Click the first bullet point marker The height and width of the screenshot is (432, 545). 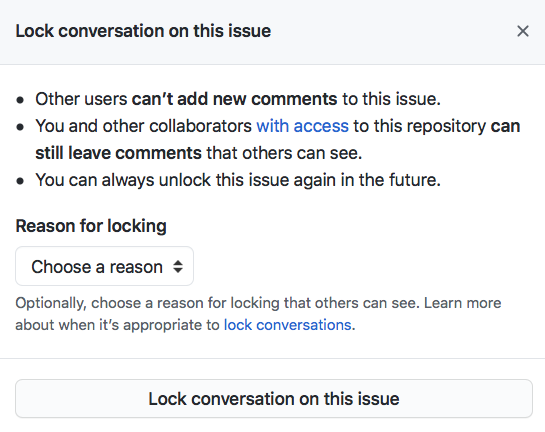pyautogui.click(x=20, y=100)
